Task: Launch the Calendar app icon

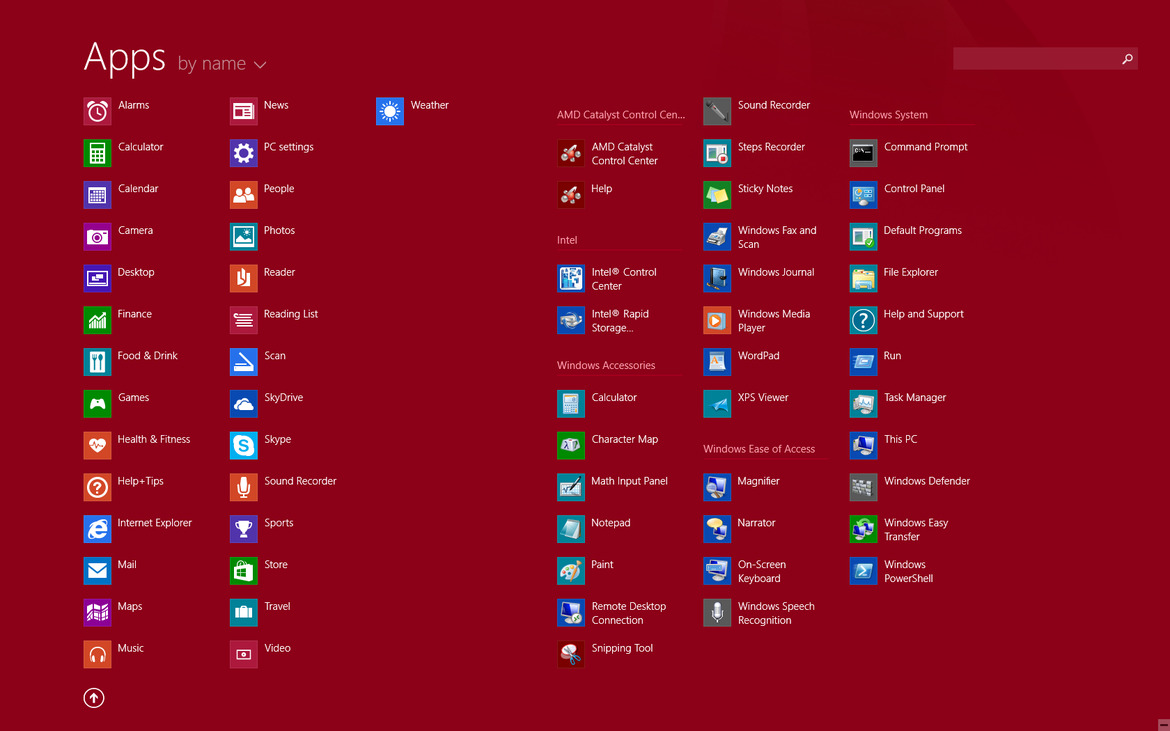Action: (97, 195)
